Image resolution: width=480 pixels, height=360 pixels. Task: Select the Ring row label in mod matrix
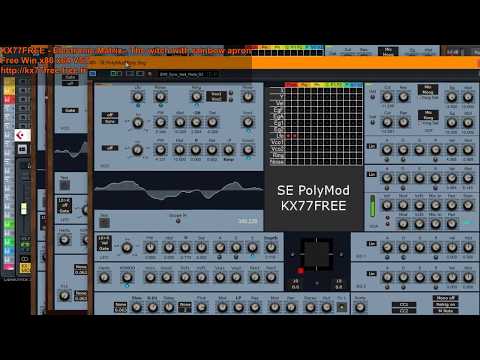(x=278, y=155)
